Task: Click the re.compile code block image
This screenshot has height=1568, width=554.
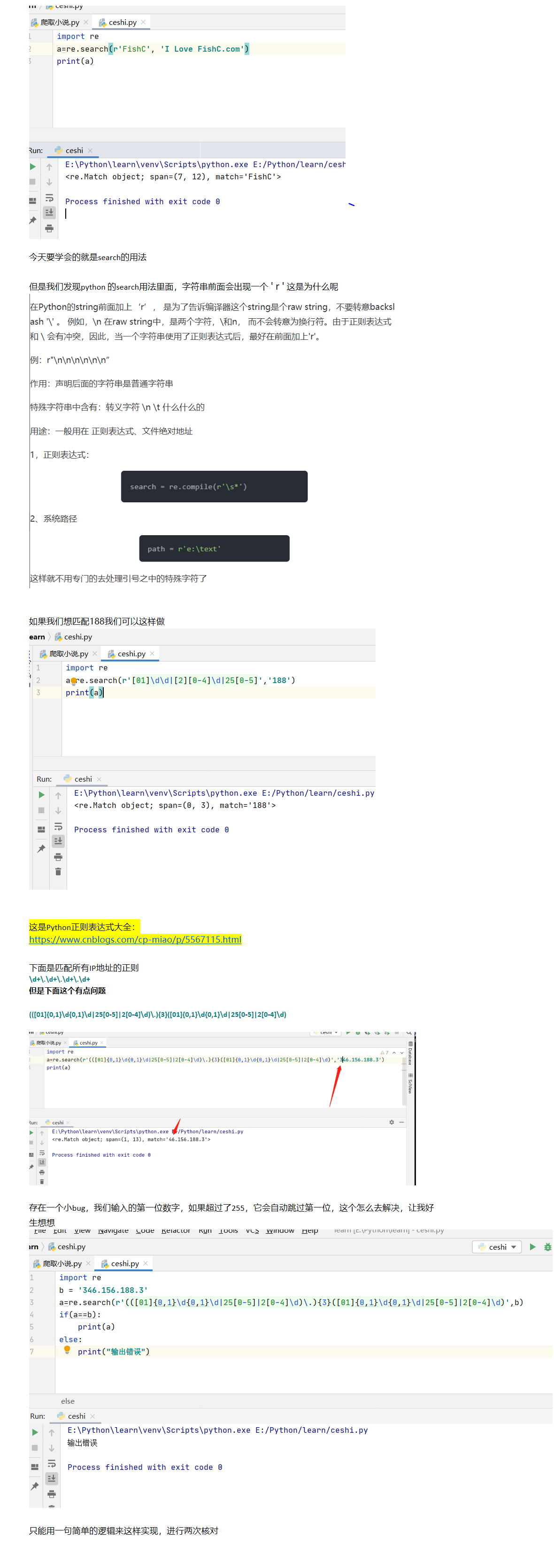Action: (214, 486)
